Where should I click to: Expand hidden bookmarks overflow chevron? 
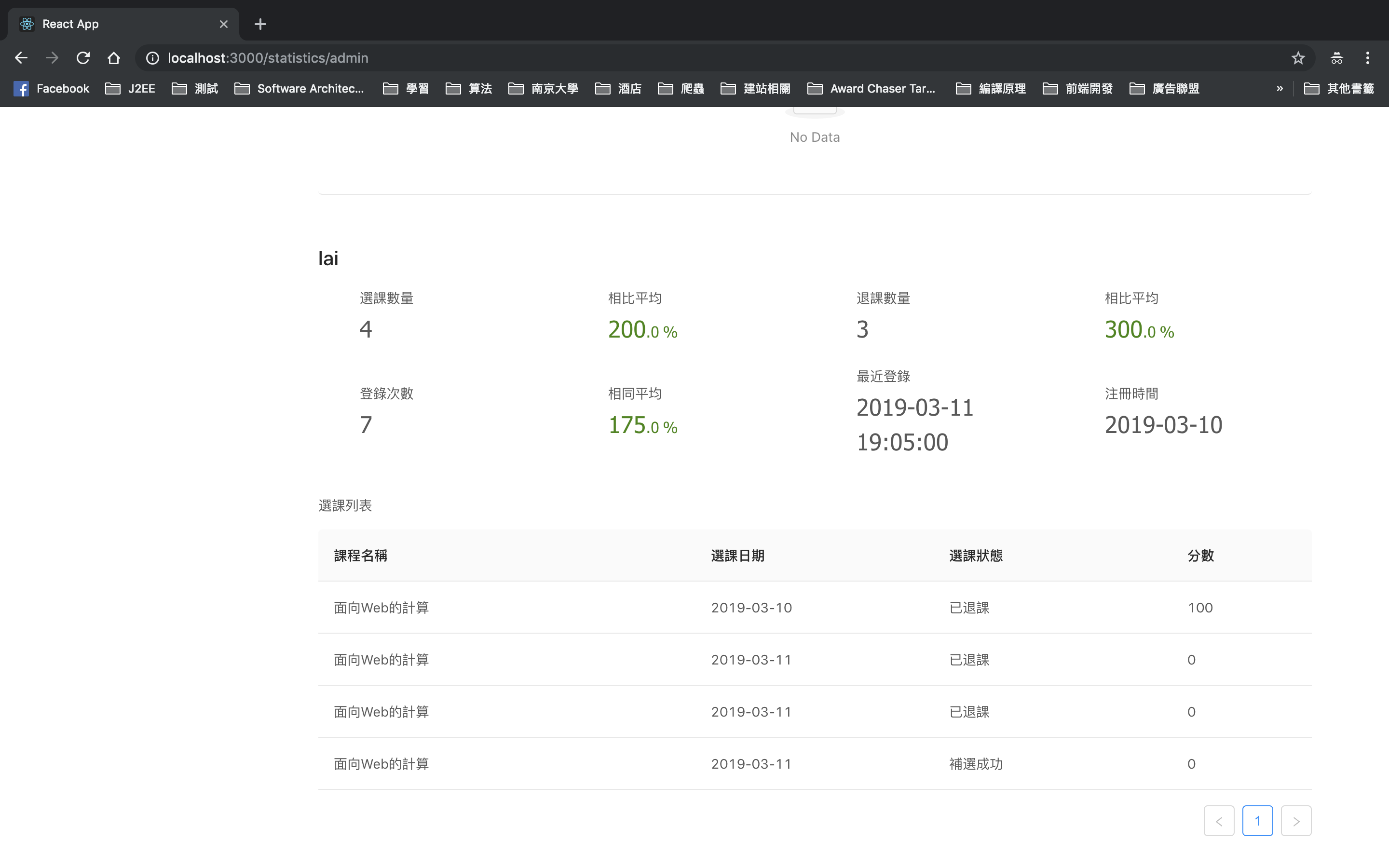tap(1280, 88)
